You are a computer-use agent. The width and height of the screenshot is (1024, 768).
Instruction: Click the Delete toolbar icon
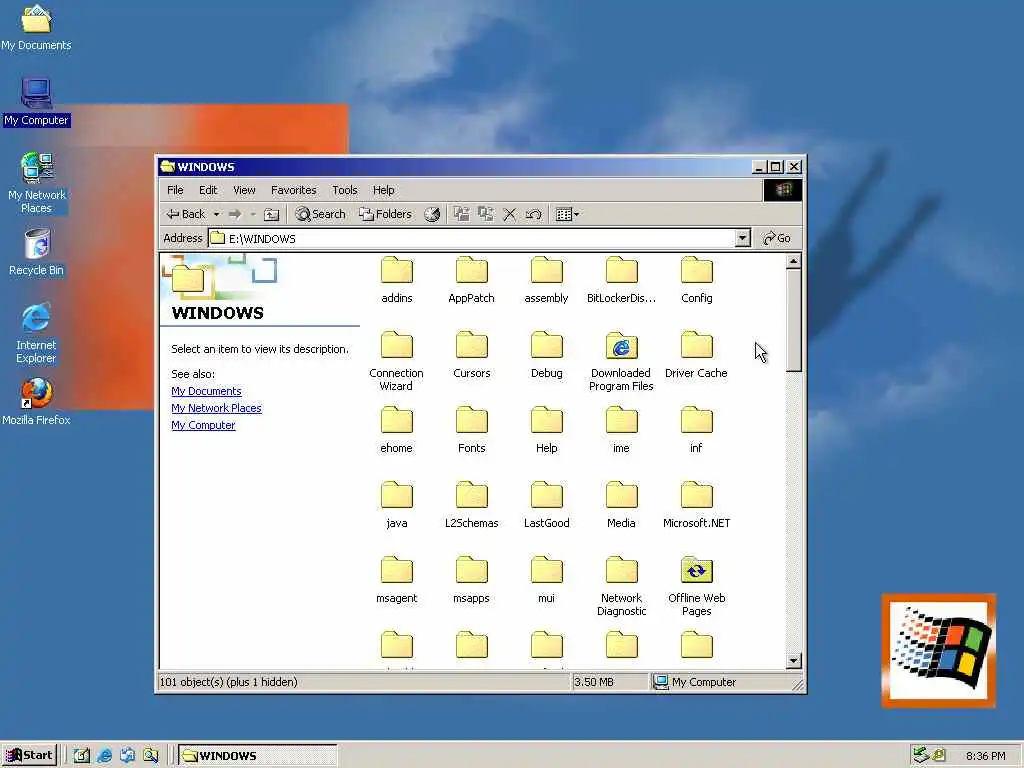[x=509, y=214]
